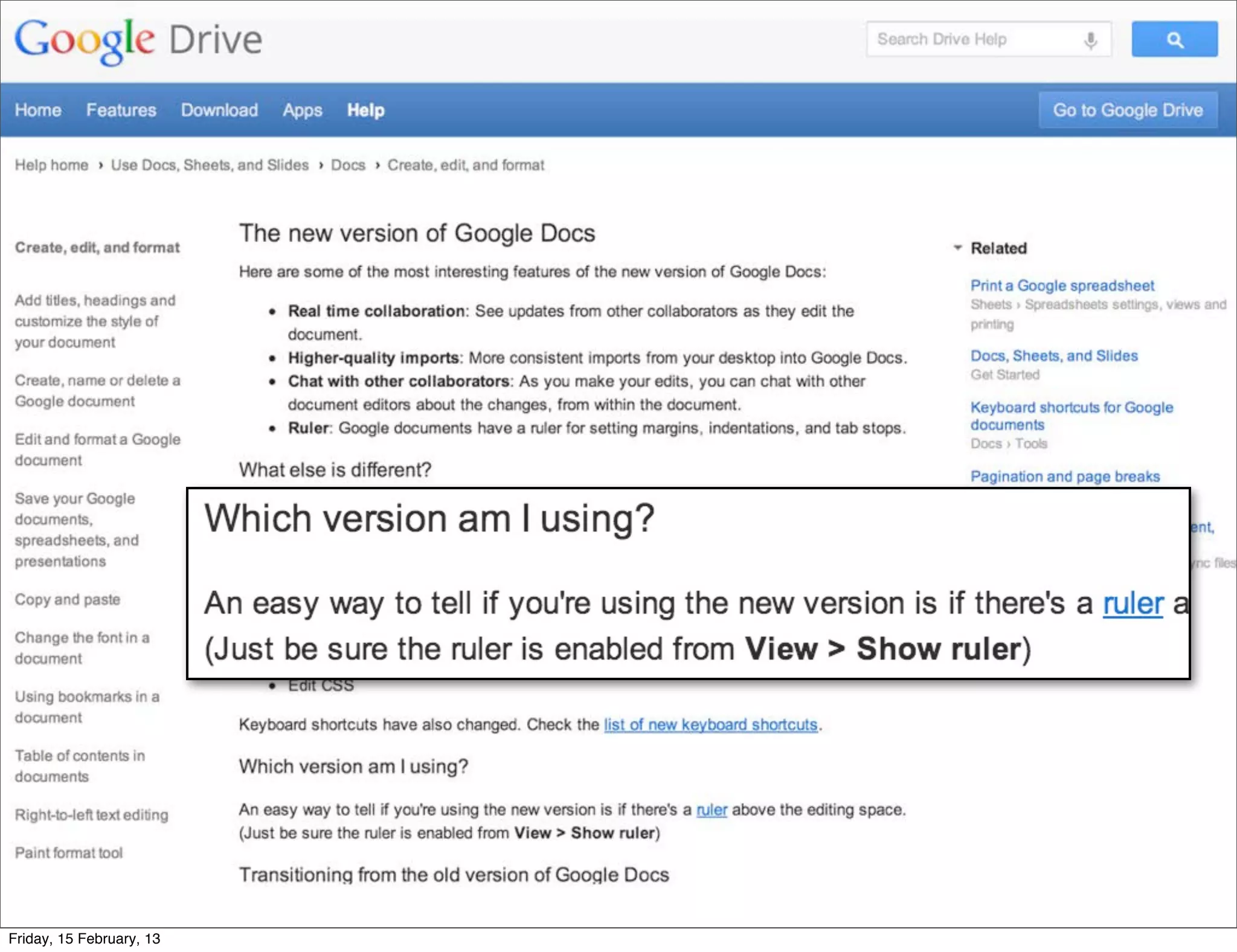The height and width of the screenshot is (952, 1237).
Task: Open the Features navigation tab
Action: pyautogui.click(x=121, y=110)
